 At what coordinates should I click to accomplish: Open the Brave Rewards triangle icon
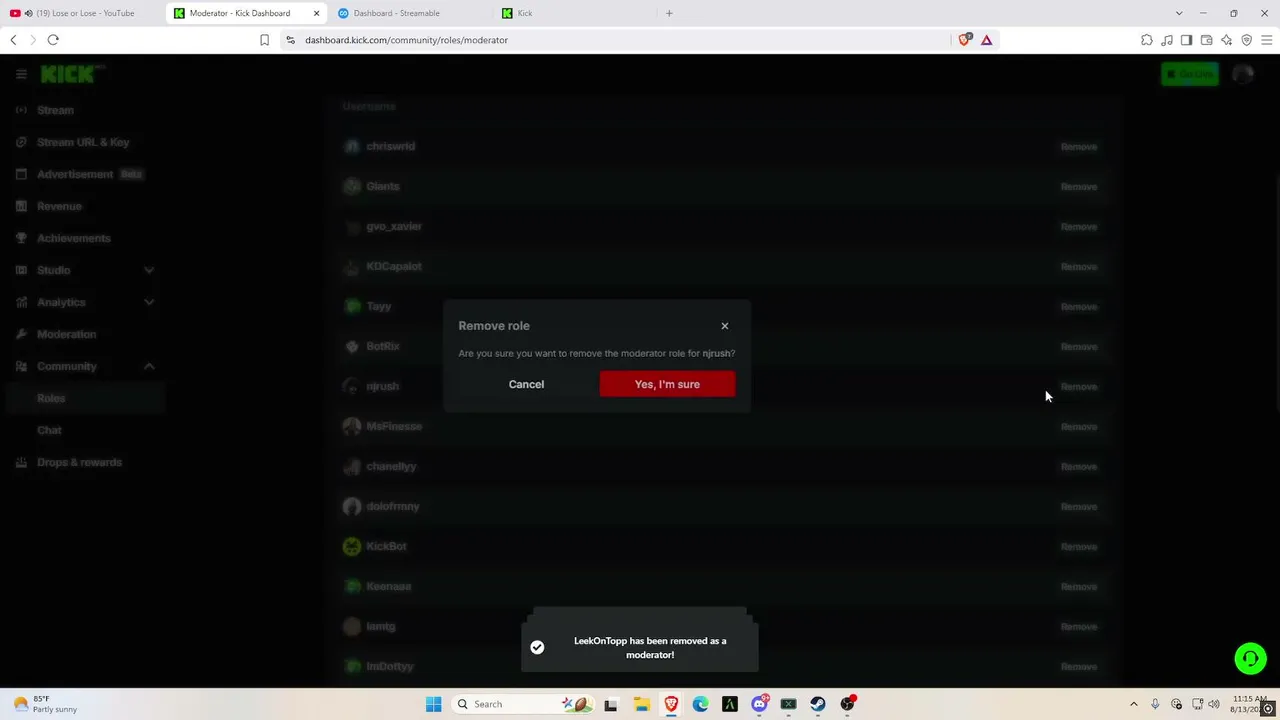click(986, 40)
